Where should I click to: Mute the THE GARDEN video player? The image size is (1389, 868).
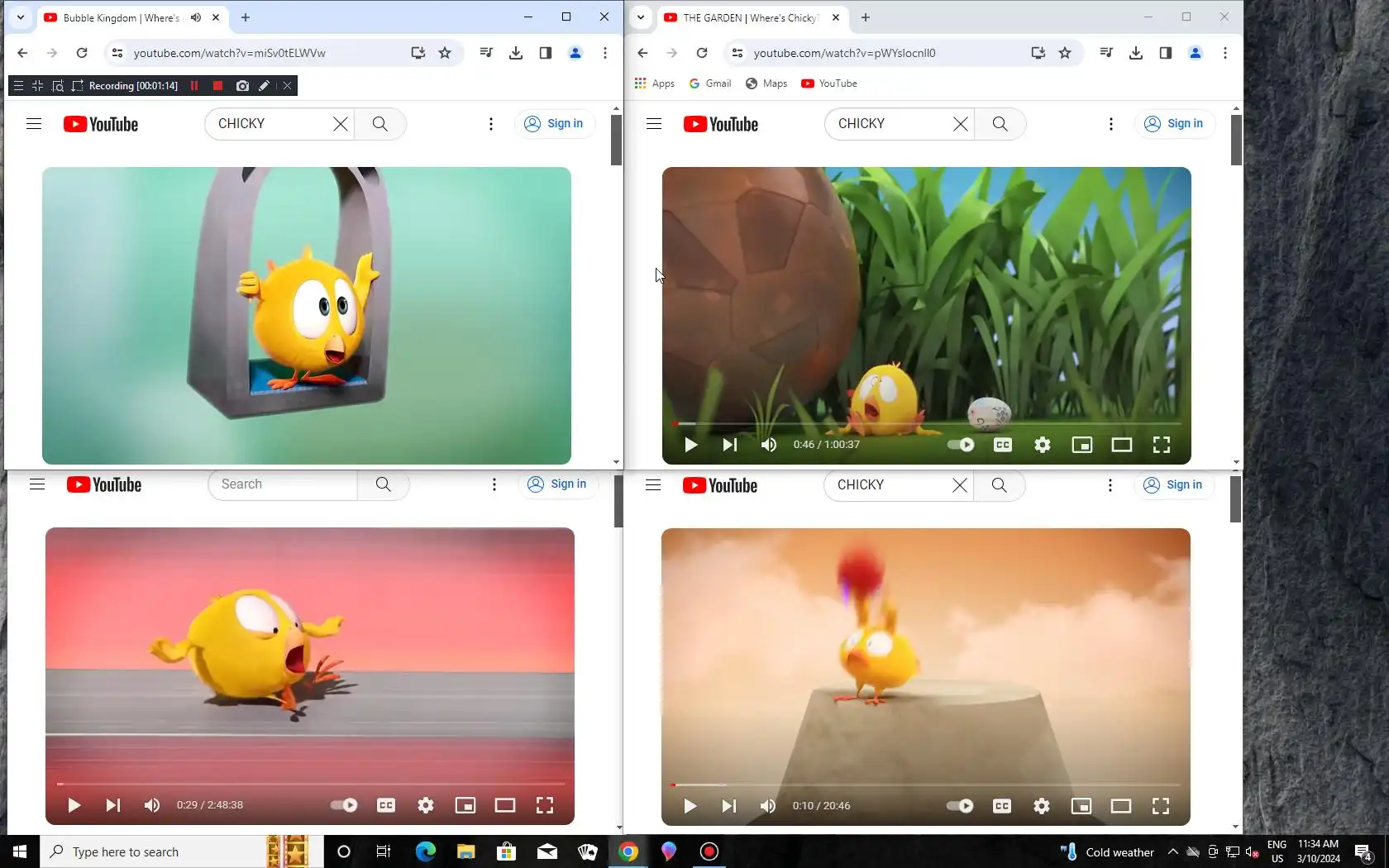click(x=769, y=445)
